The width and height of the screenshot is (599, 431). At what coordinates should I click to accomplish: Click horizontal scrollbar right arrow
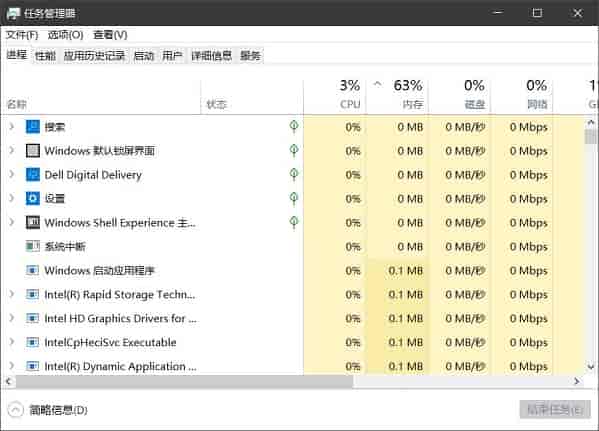[x=577, y=381]
